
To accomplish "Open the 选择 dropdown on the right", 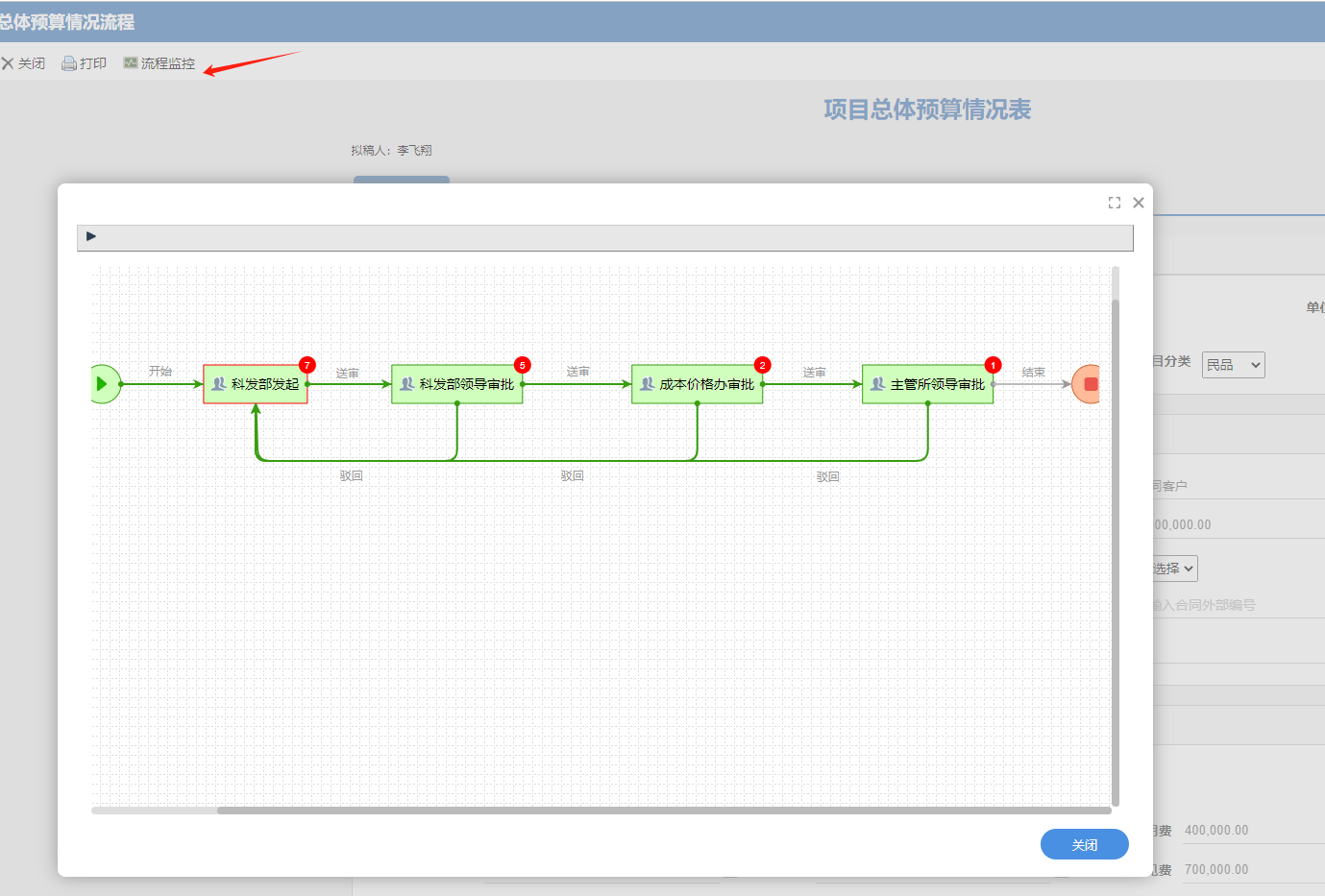I will point(1175,569).
